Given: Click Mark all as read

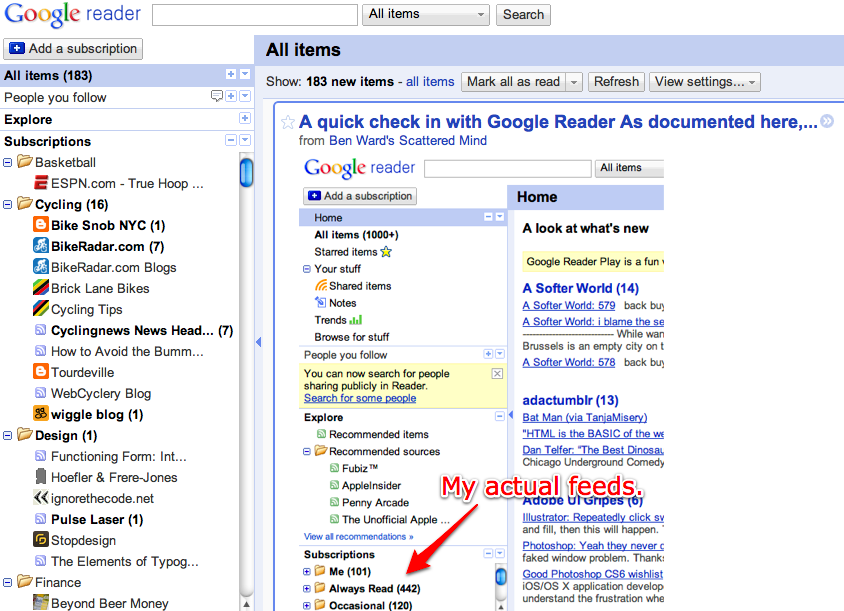Looking at the screenshot, I should click(x=514, y=82).
